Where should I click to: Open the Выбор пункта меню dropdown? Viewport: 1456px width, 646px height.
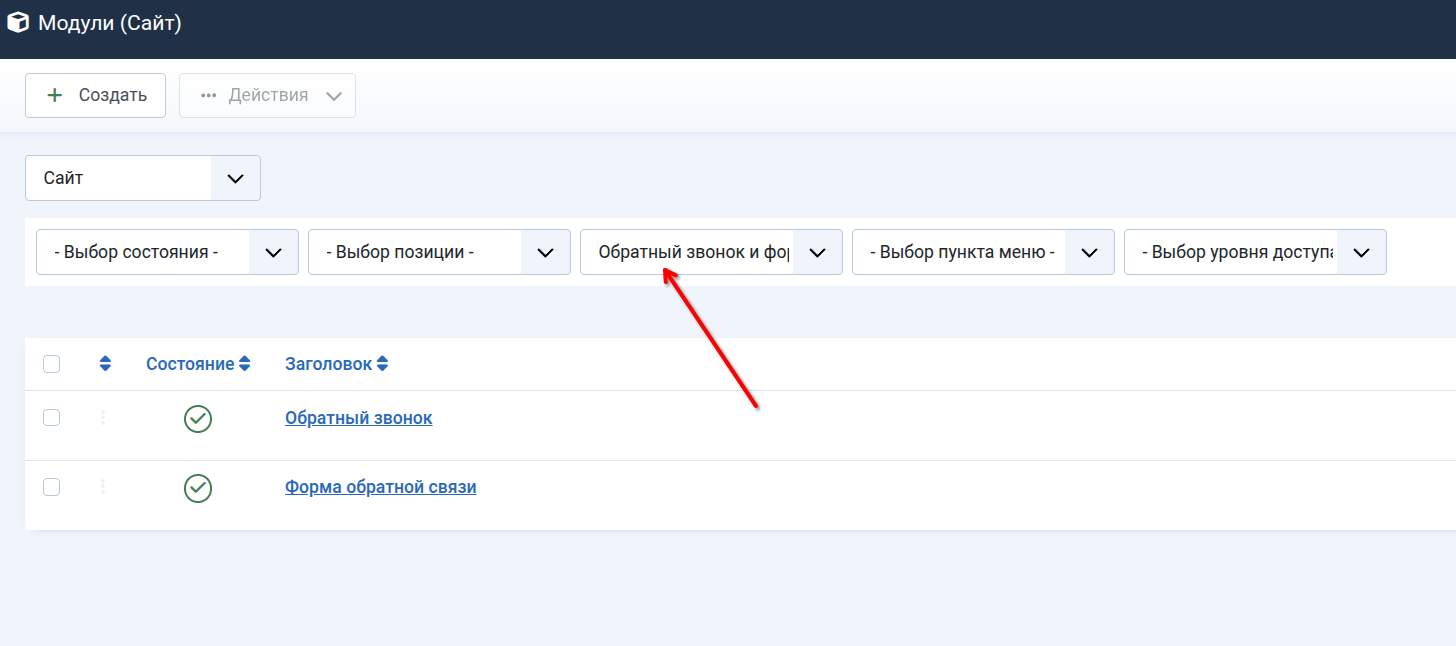[x=983, y=252]
